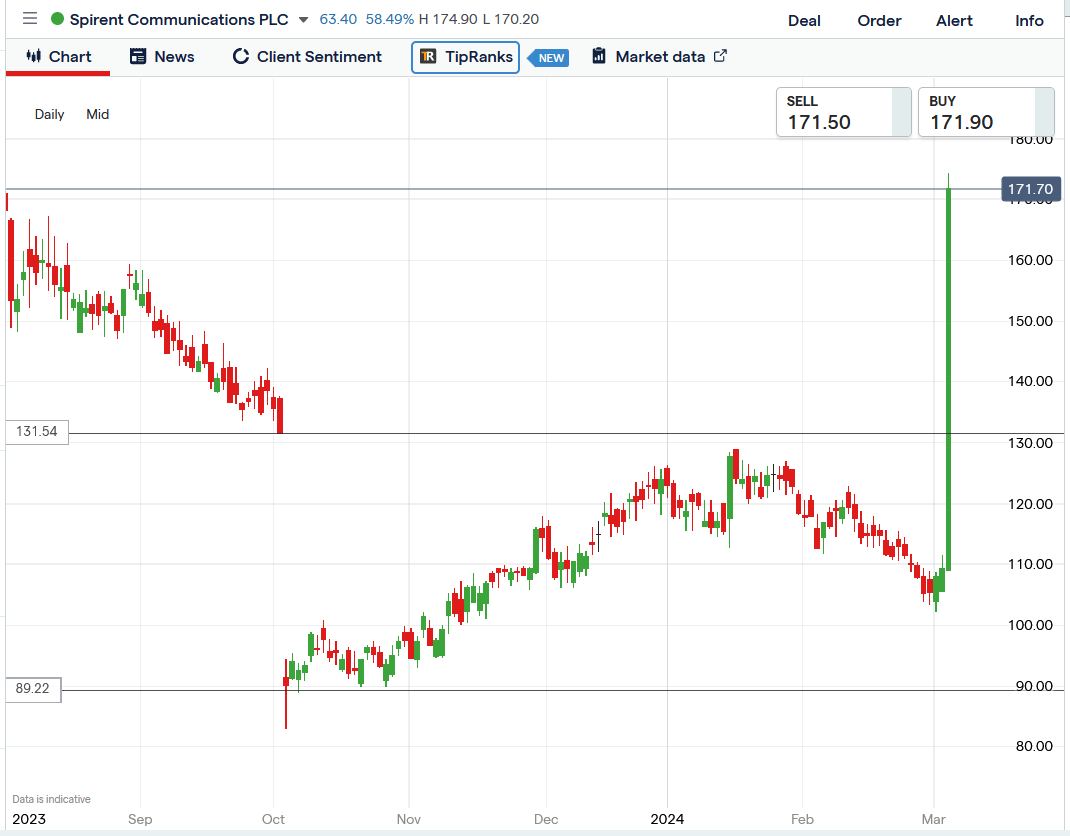Click the Mar date axis label
Viewport: 1070px width, 836px height.
click(x=934, y=819)
